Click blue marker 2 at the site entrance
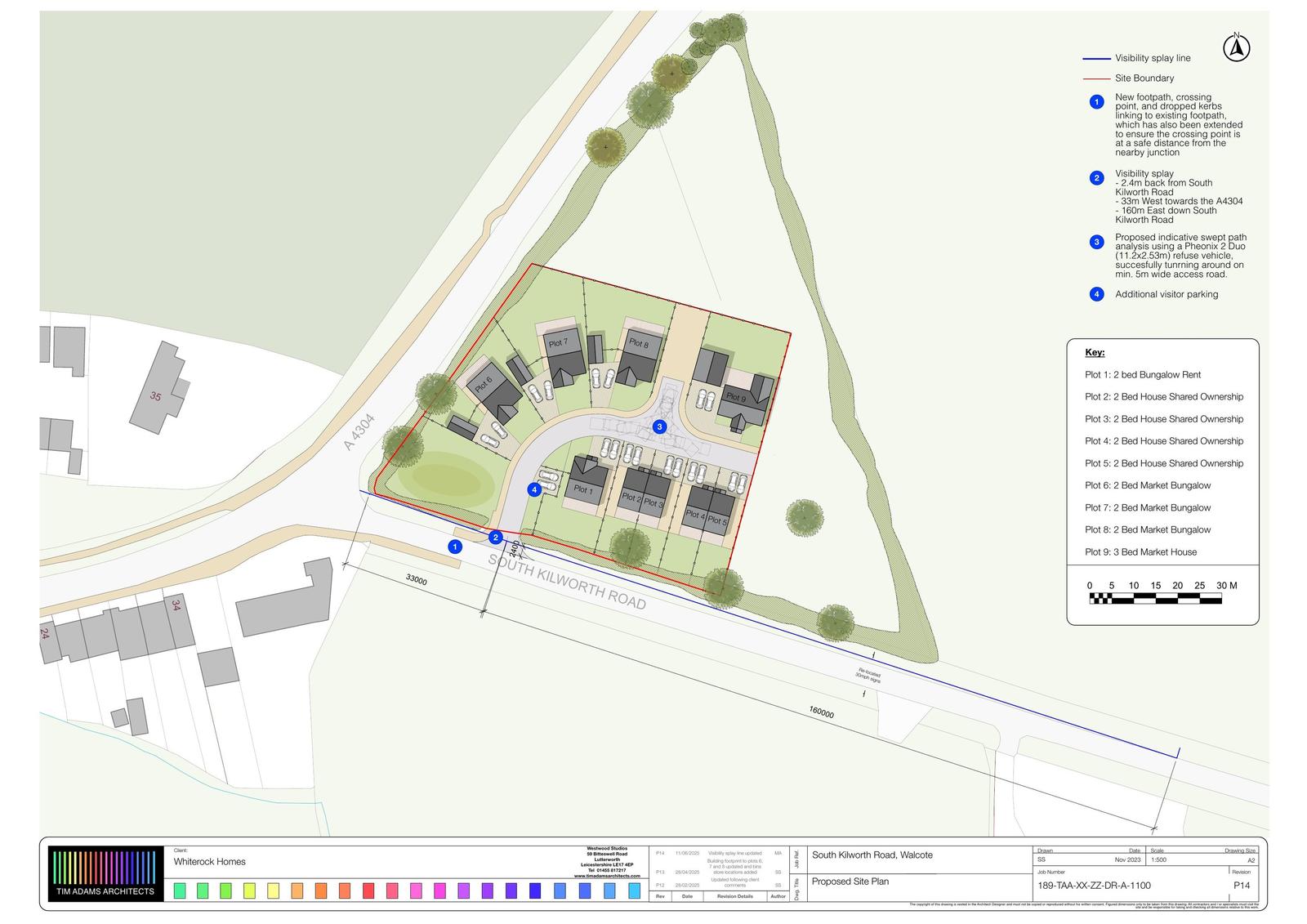1307x924 pixels. (x=495, y=538)
